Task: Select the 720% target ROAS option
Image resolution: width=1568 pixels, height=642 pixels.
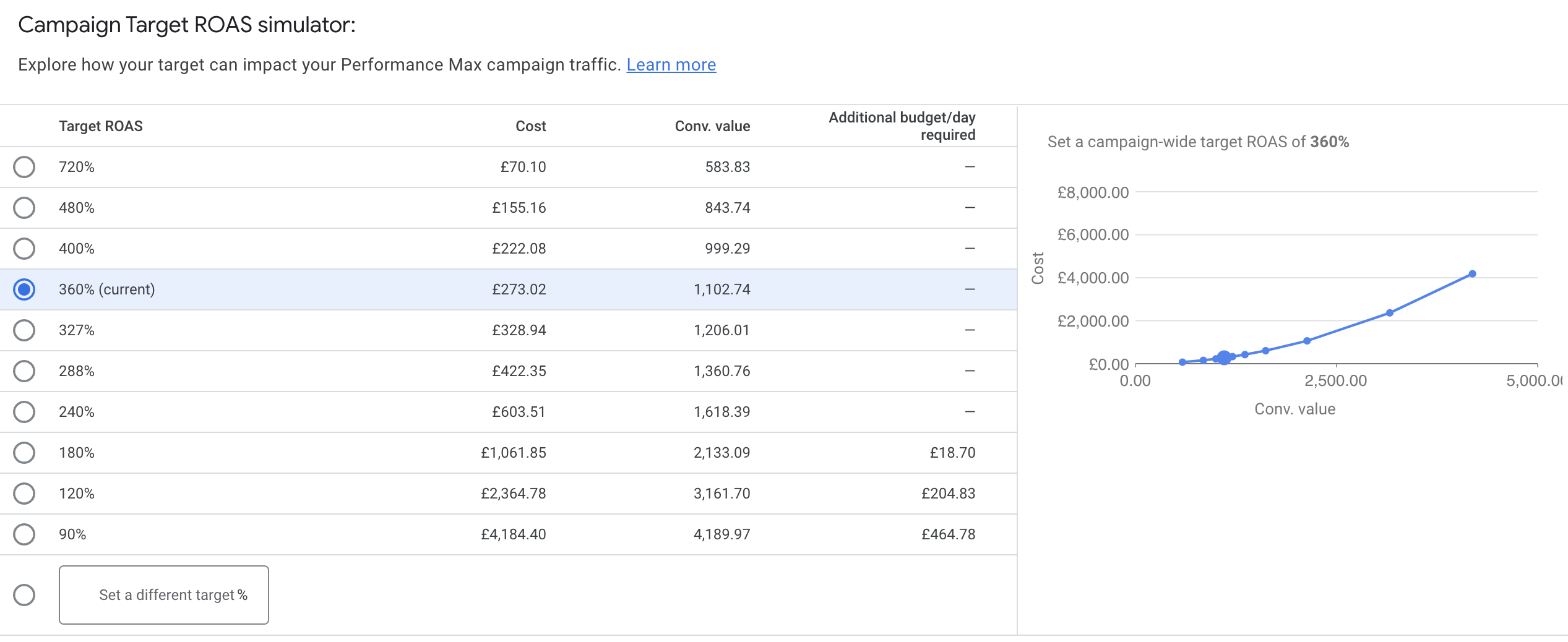Action: (24, 166)
